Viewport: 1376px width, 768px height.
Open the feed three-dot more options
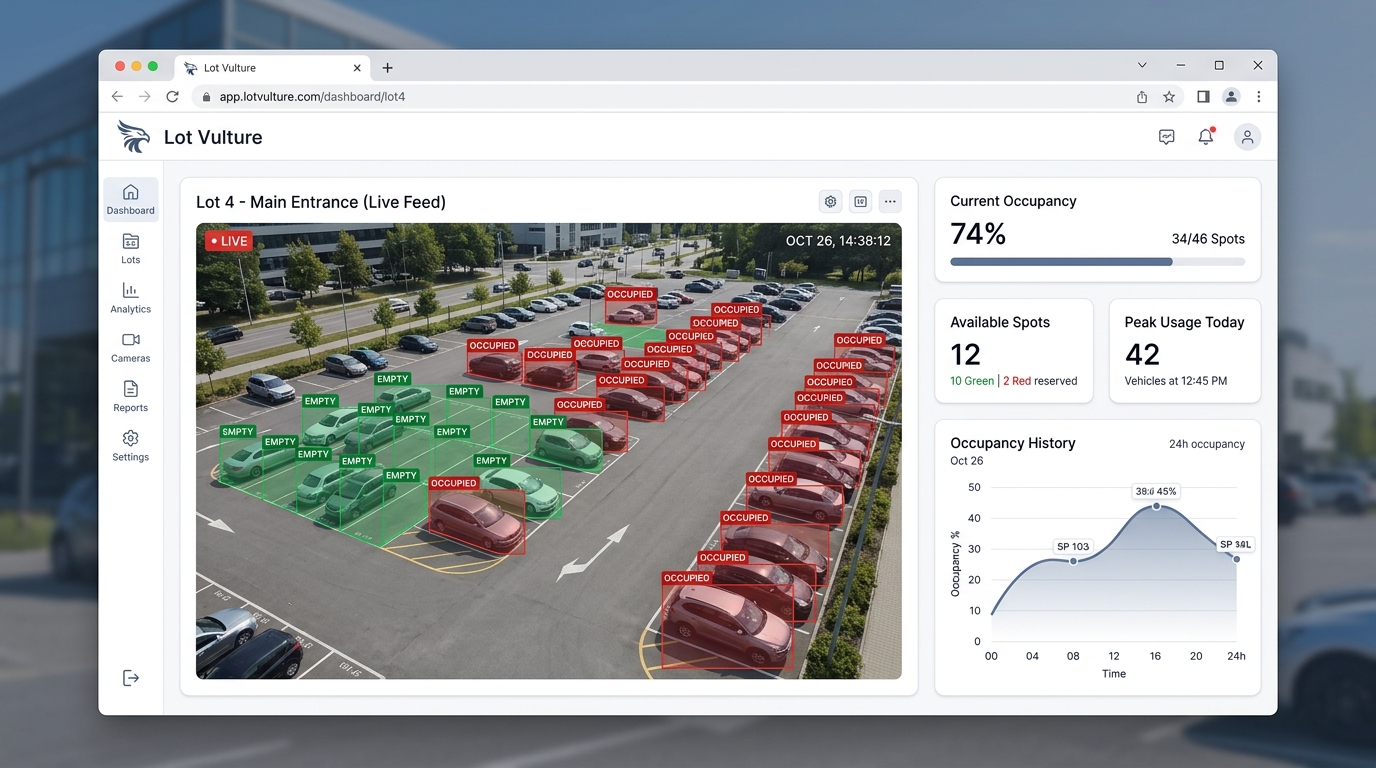tap(890, 202)
